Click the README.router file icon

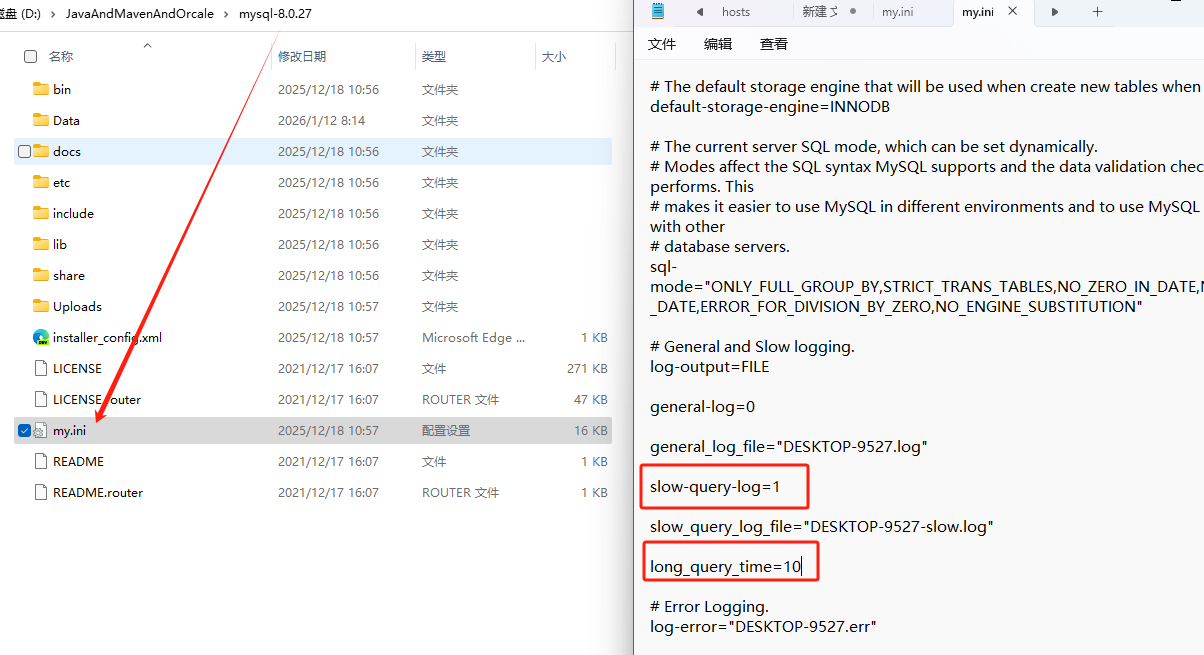tap(41, 492)
